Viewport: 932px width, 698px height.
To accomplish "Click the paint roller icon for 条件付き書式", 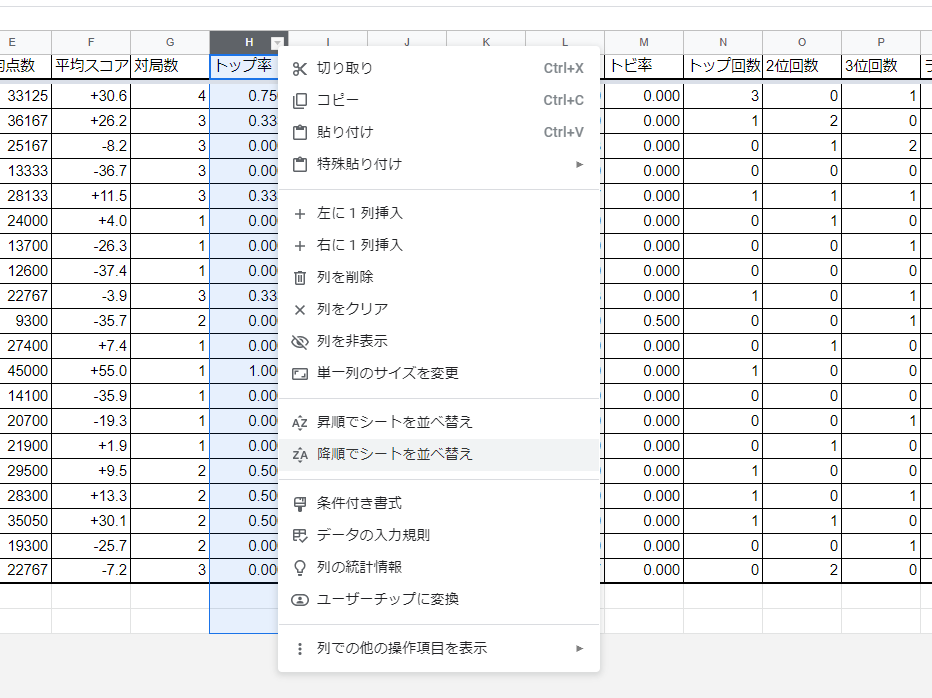I will click(x=300, y=504).
